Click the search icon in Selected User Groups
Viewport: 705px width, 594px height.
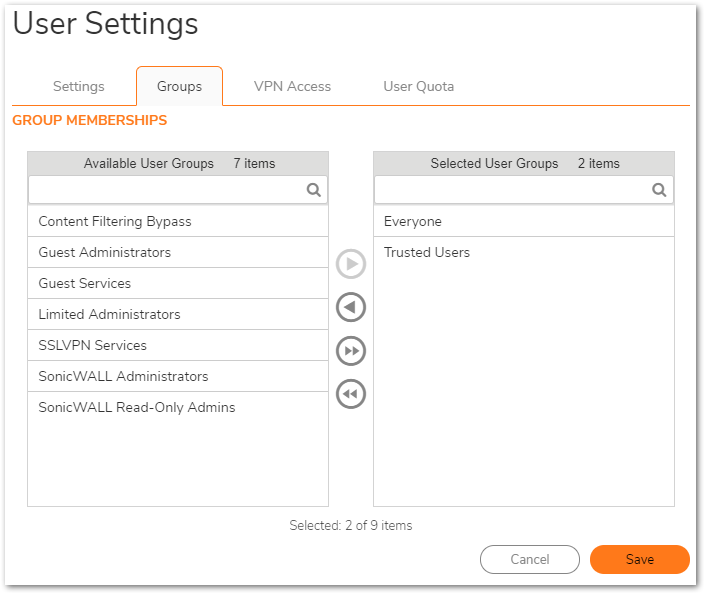[x=659, y=190]
